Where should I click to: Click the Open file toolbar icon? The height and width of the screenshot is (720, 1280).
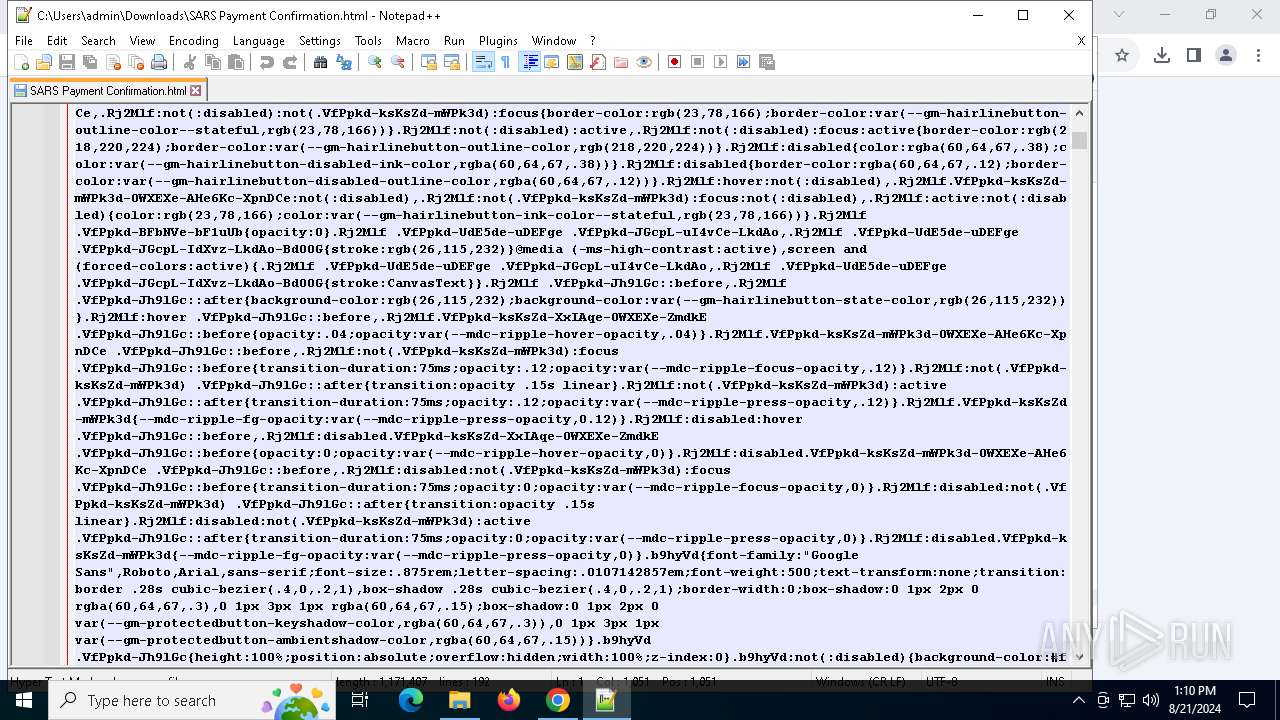tap(44, 62)
